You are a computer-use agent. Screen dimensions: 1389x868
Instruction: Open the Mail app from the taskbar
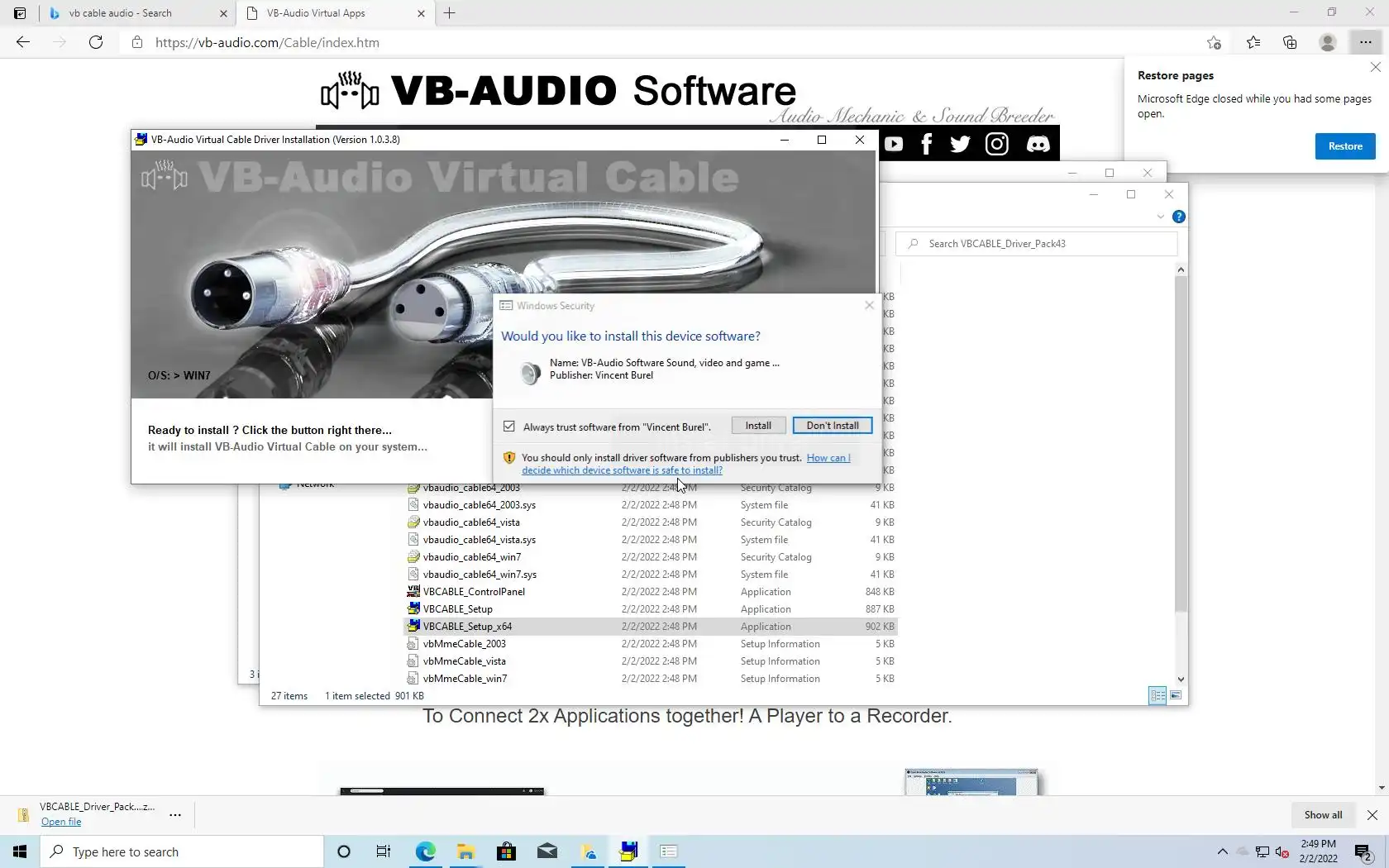pyautogui.click(x=547, y=851)
